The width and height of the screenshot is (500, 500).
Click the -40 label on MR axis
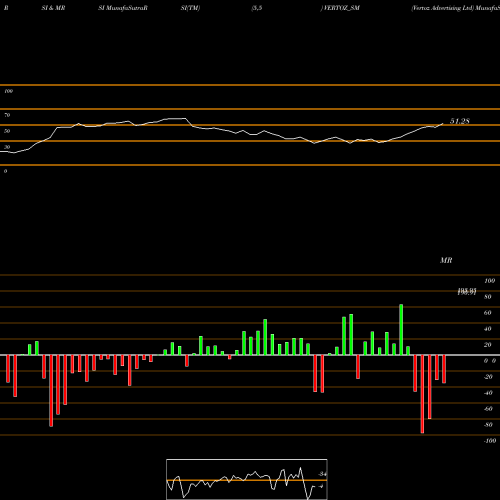[488, 393]
